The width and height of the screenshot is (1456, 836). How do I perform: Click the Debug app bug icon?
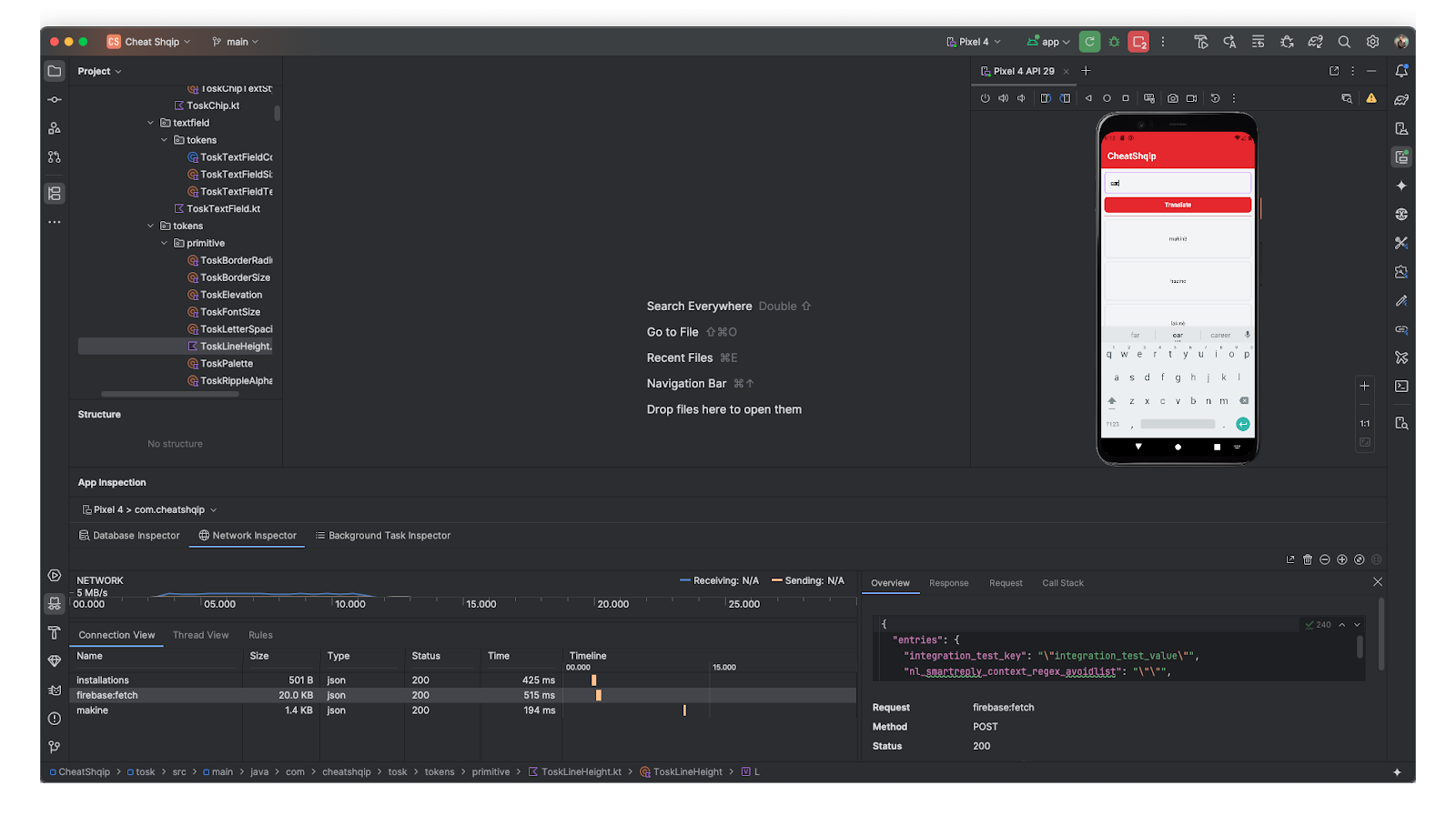pyautogui.click(x=1114, y=42)
